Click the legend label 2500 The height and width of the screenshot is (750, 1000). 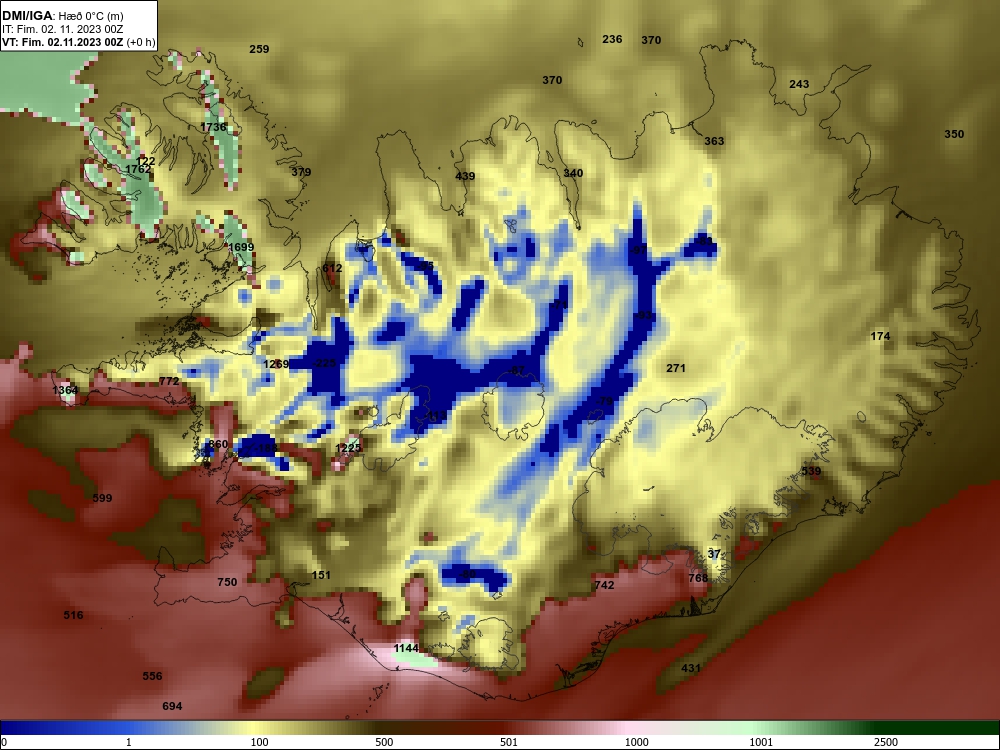point(886,742)
